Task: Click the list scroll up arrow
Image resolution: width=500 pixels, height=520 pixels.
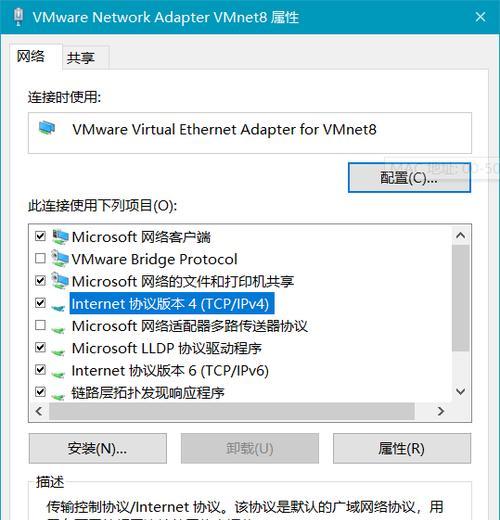Action: coord(461,236)
